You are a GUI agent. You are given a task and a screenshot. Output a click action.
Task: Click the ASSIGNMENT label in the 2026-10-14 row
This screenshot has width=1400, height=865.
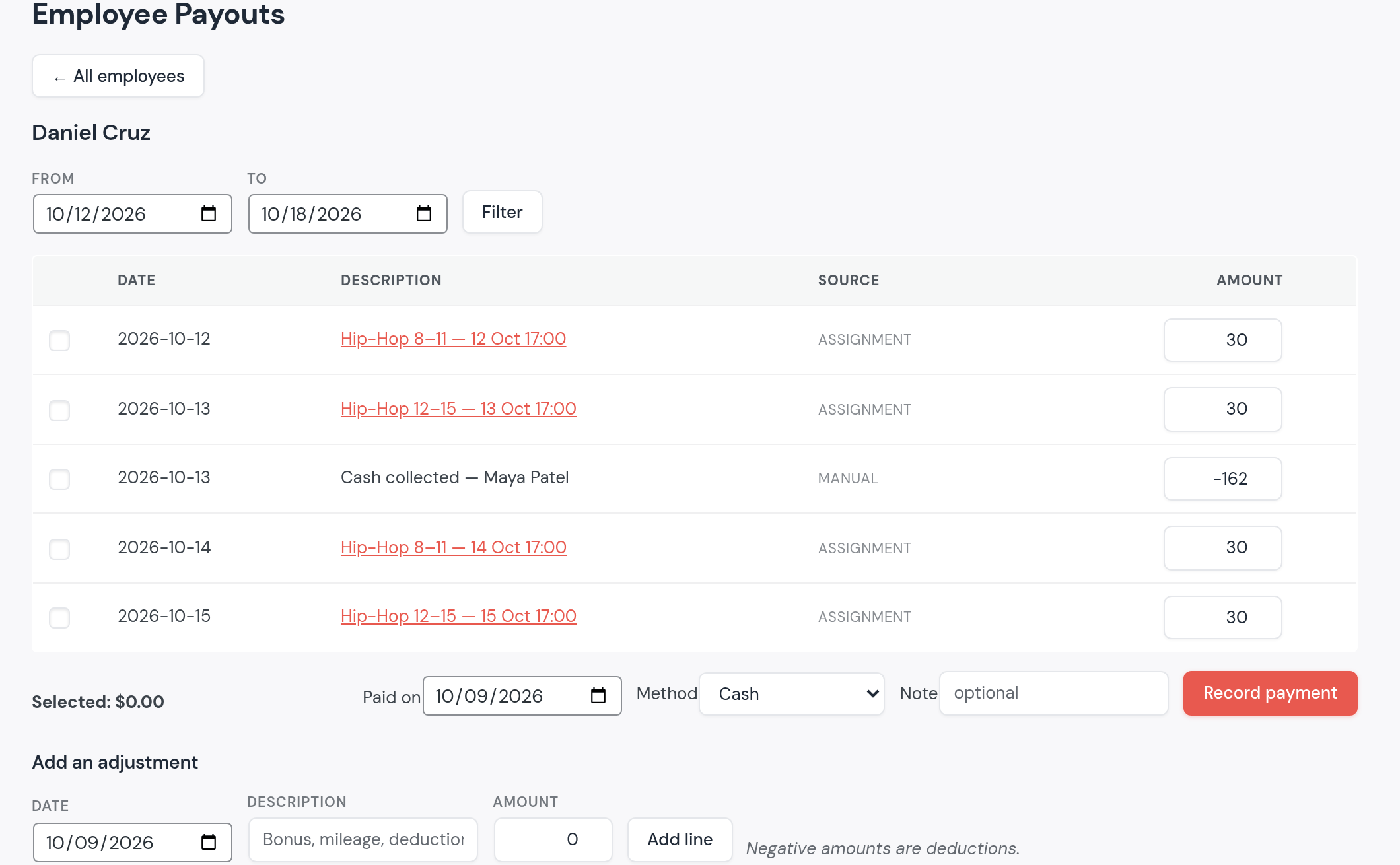(864, 548)
